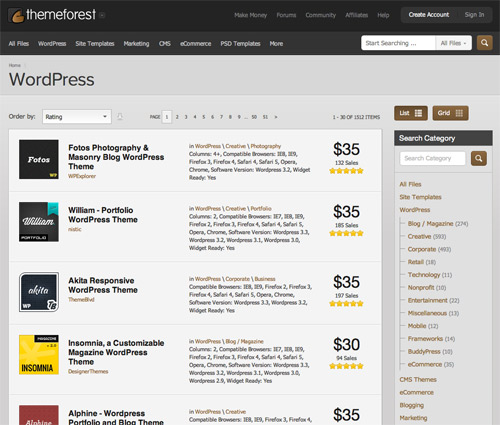Click Blog / Magazine link in Insomnia row
The width and height of the screenshot is (500, 425).
coord(244,341)
